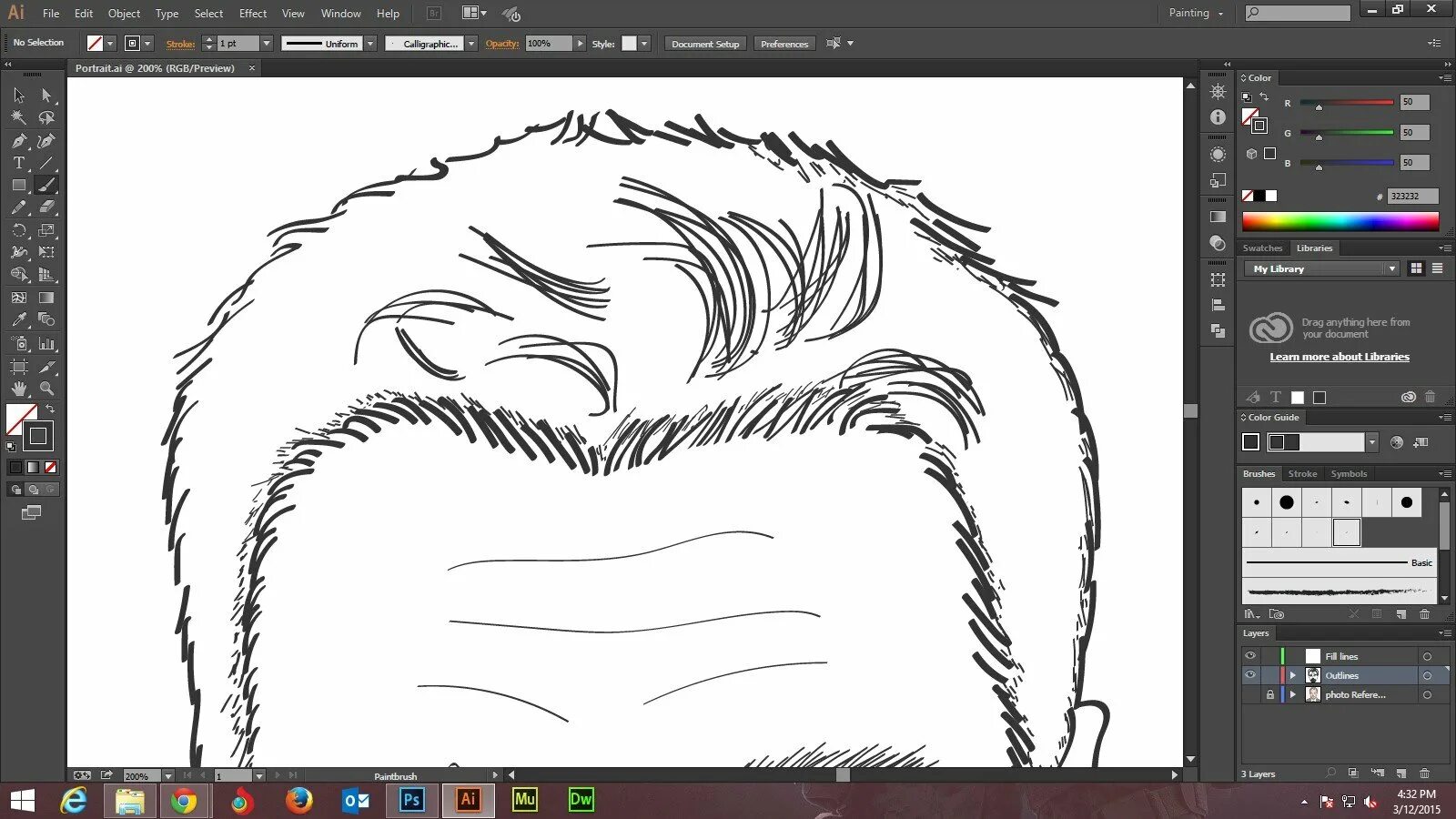Screen dimensions: 1456x819
Task: Select the Eyedropper tool
Action: click(x=18, y=319)
